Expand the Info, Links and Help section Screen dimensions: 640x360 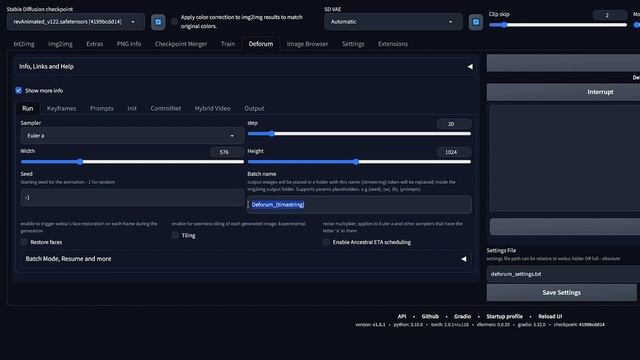coord(246,67)
